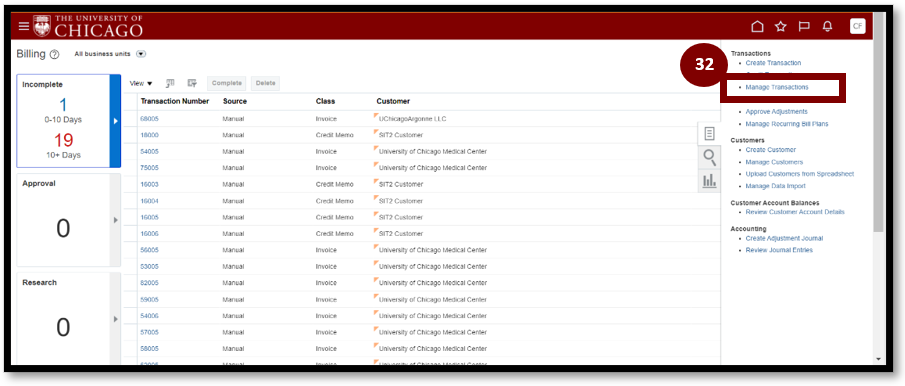Open the Notifications bell icon
This screenshot has width=905, height=386.
point(828,27)
